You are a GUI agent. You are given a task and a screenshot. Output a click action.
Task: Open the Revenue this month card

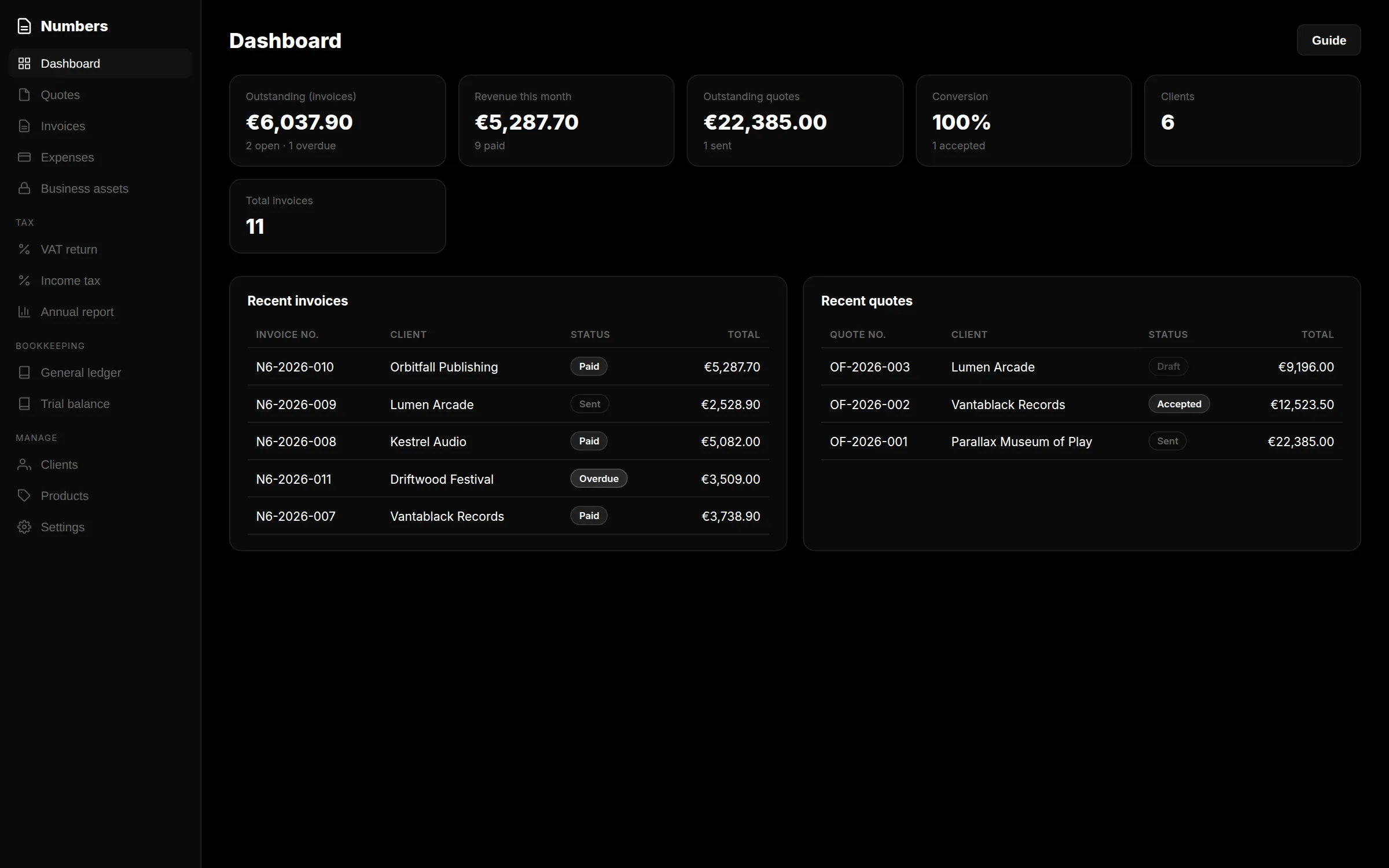566,120
